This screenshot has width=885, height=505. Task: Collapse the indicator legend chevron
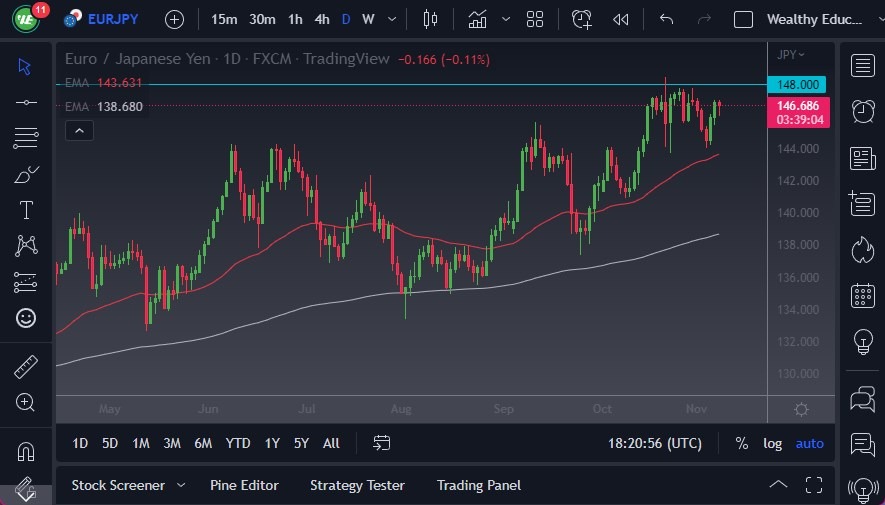point(79,130)
